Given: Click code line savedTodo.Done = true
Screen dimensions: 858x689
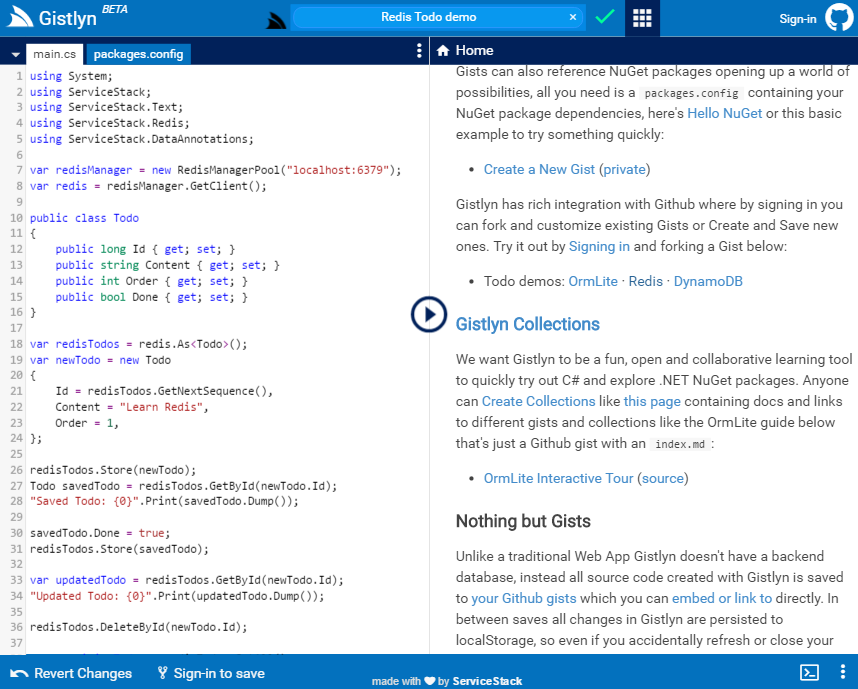Looking at the screenshot, I should click(100, 533).
